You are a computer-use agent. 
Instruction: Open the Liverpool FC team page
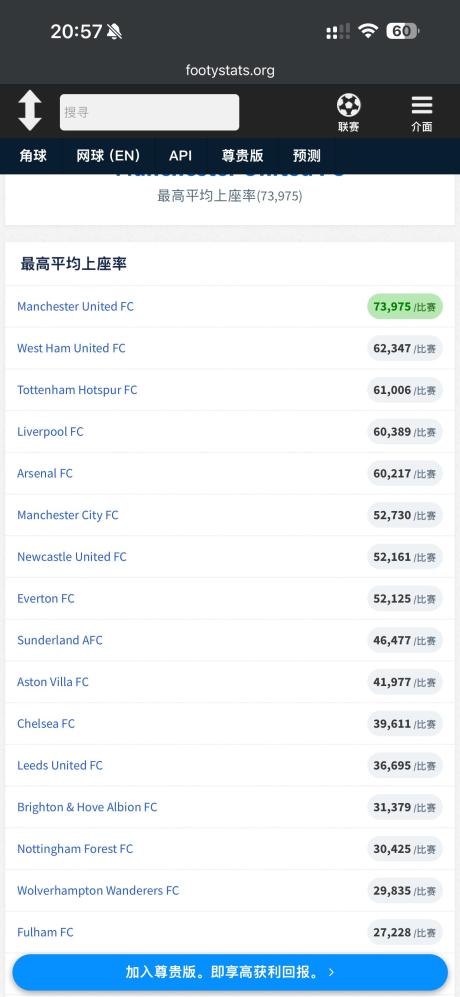(x=50, y=432)
